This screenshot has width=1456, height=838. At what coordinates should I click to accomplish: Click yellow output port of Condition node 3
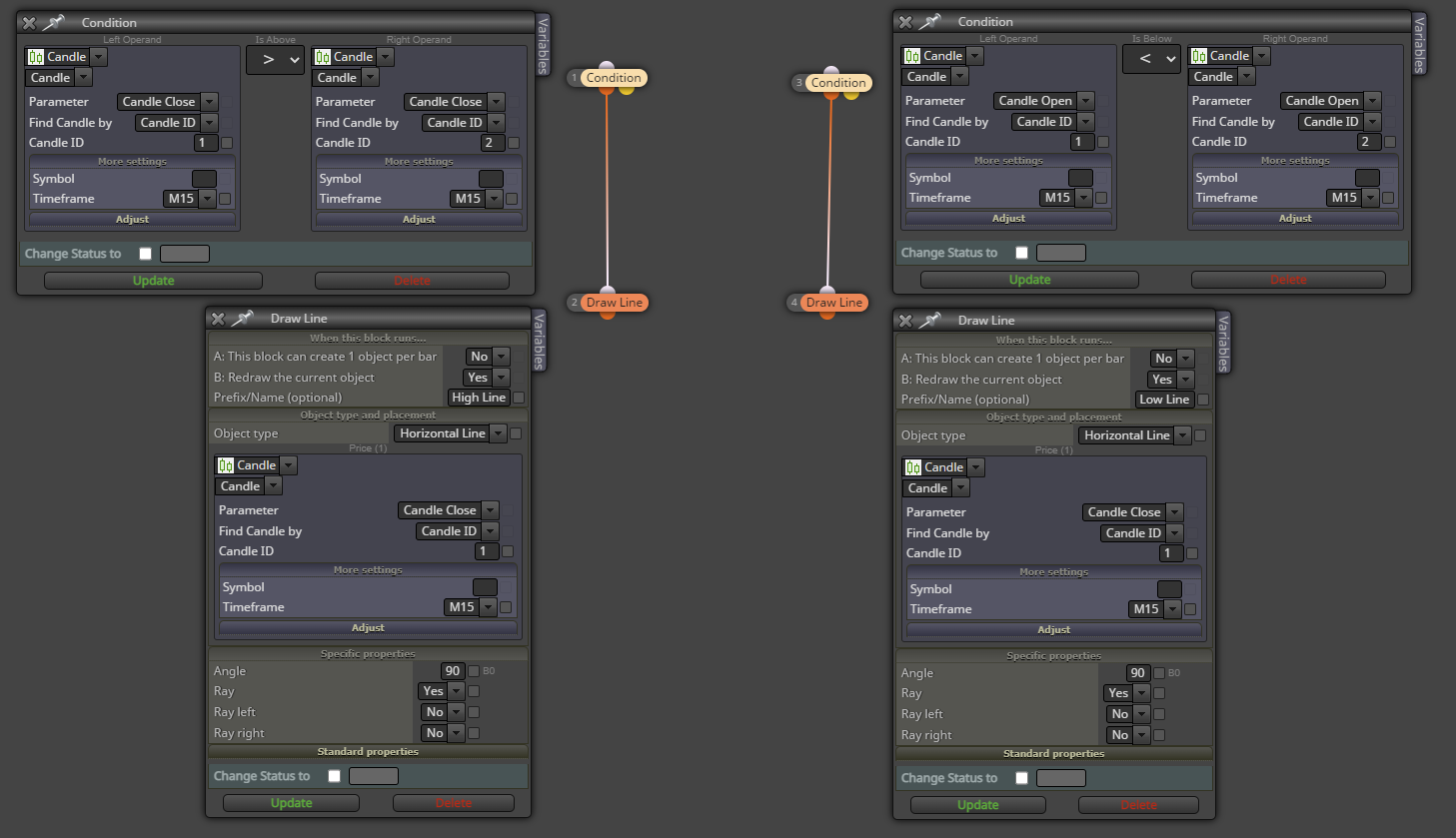(851, 96)
